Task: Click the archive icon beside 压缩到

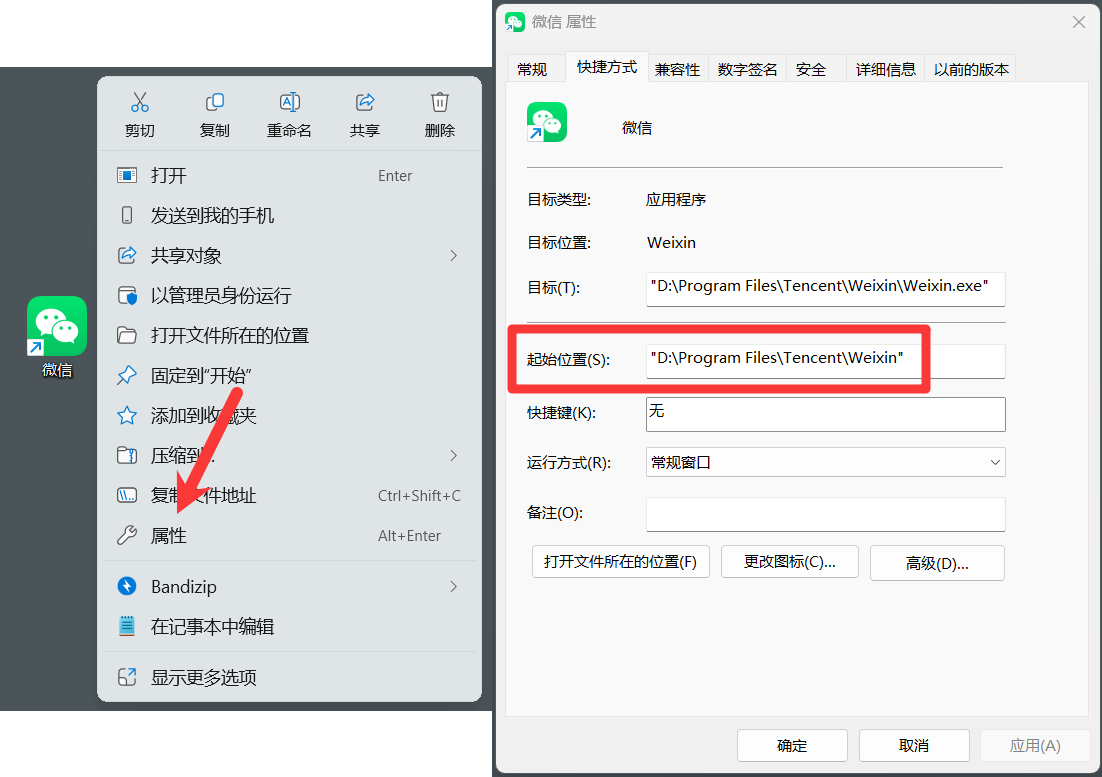Action: pos(127,455)
